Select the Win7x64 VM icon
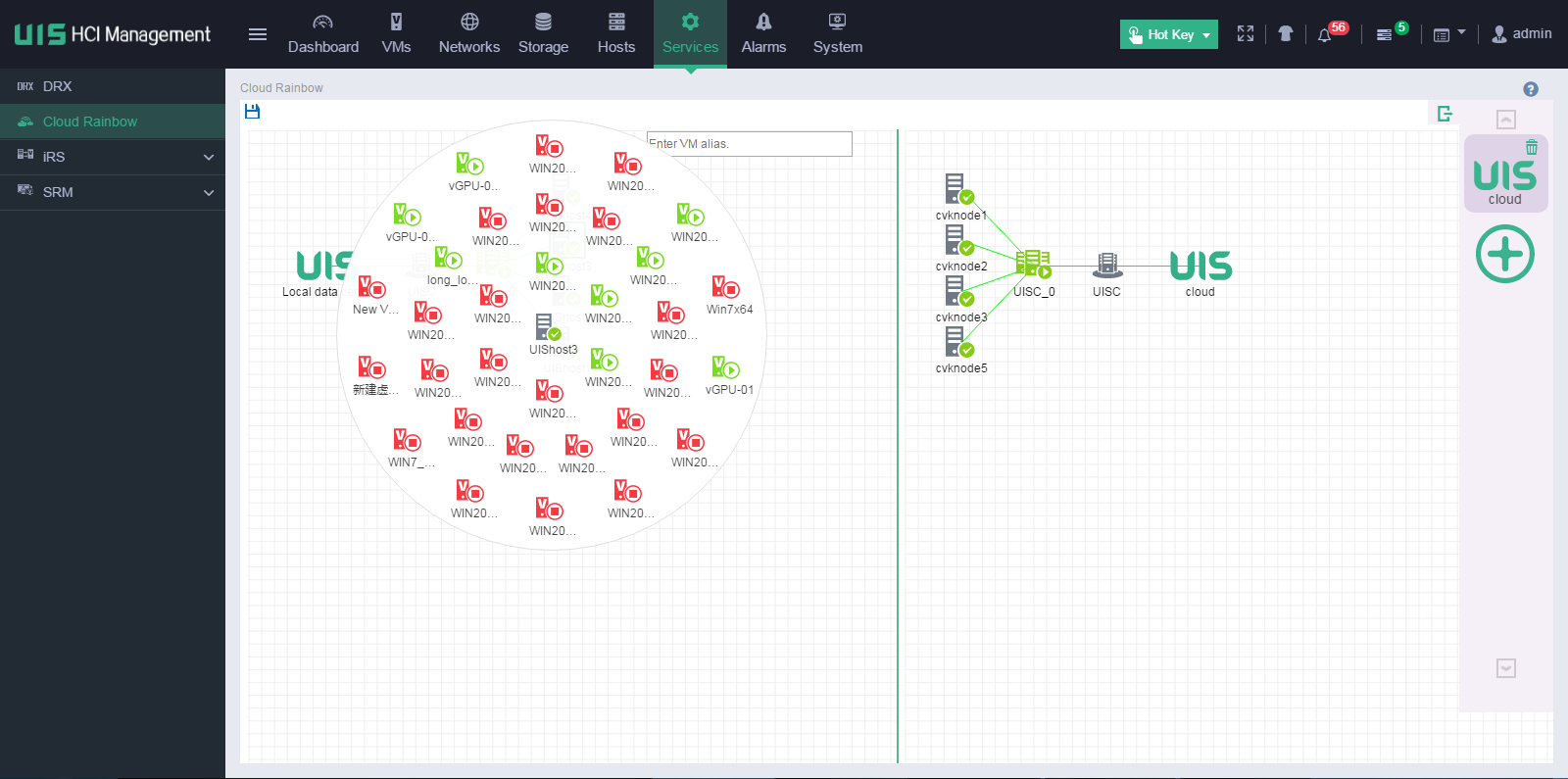 click(725, 287)
